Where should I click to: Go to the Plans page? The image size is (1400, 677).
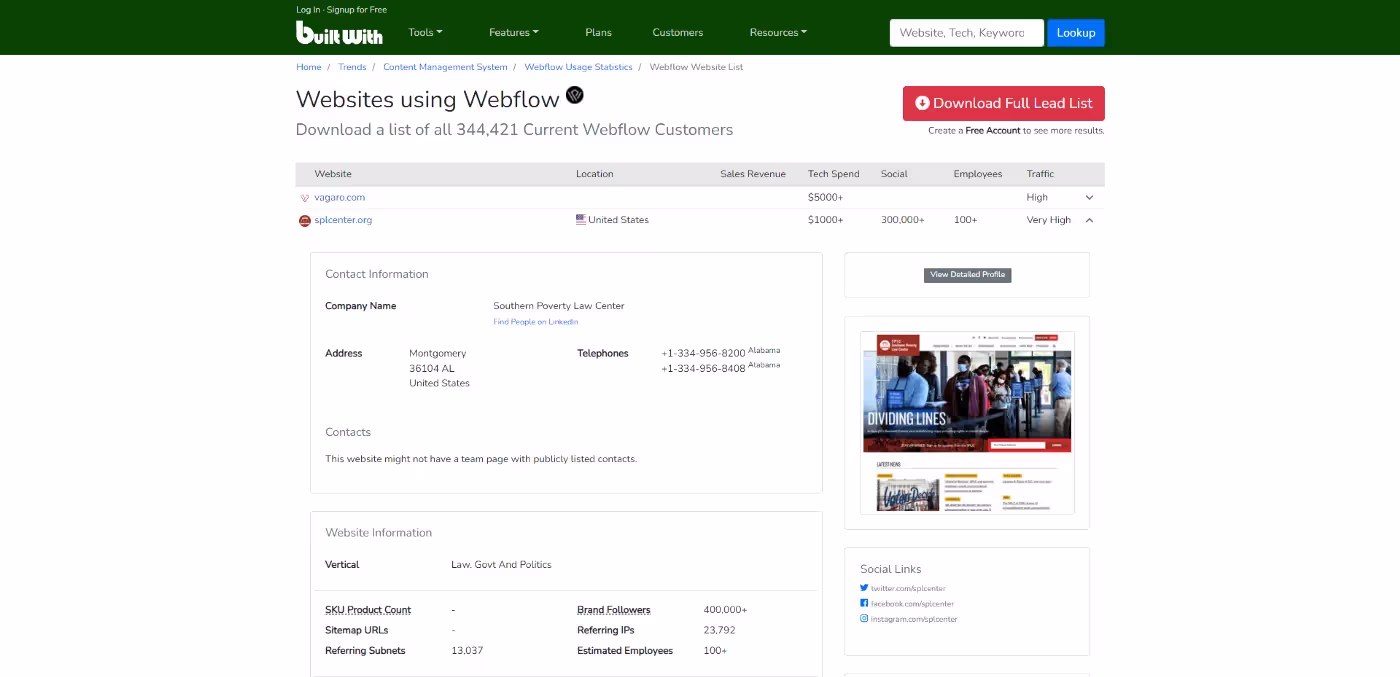[x=598, y=33]
